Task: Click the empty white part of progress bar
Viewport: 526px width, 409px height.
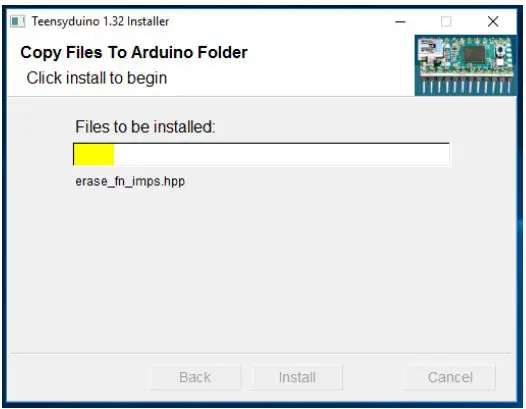Action: tap(281, 155)
